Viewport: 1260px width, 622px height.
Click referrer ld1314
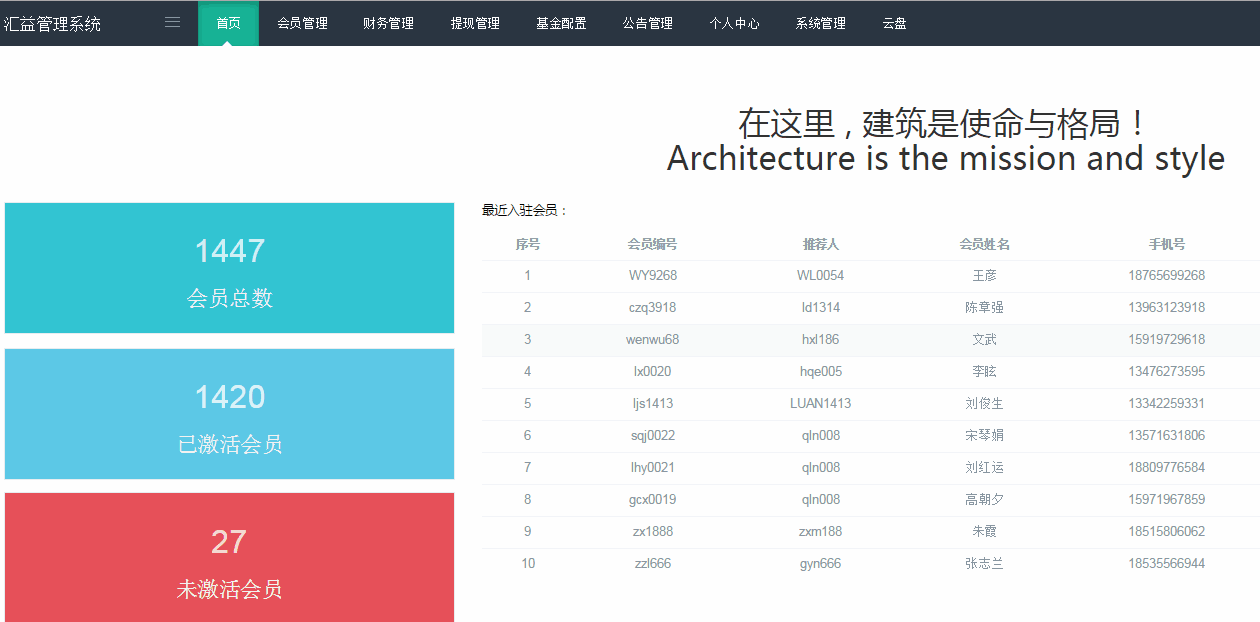[821, 308]
